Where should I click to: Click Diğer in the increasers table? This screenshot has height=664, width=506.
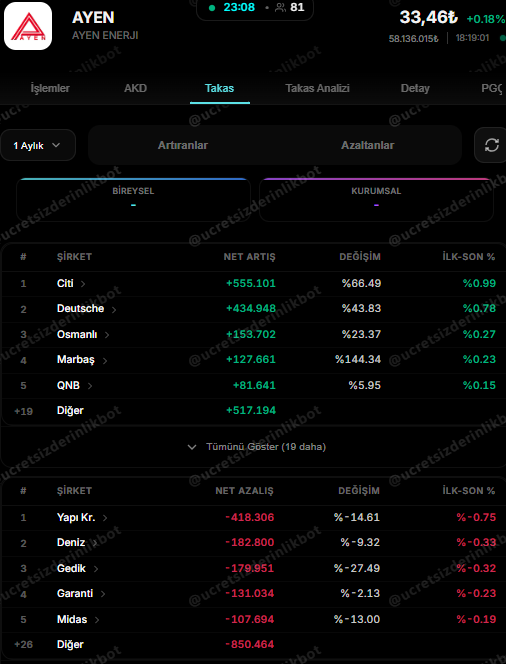coord(70,410)
